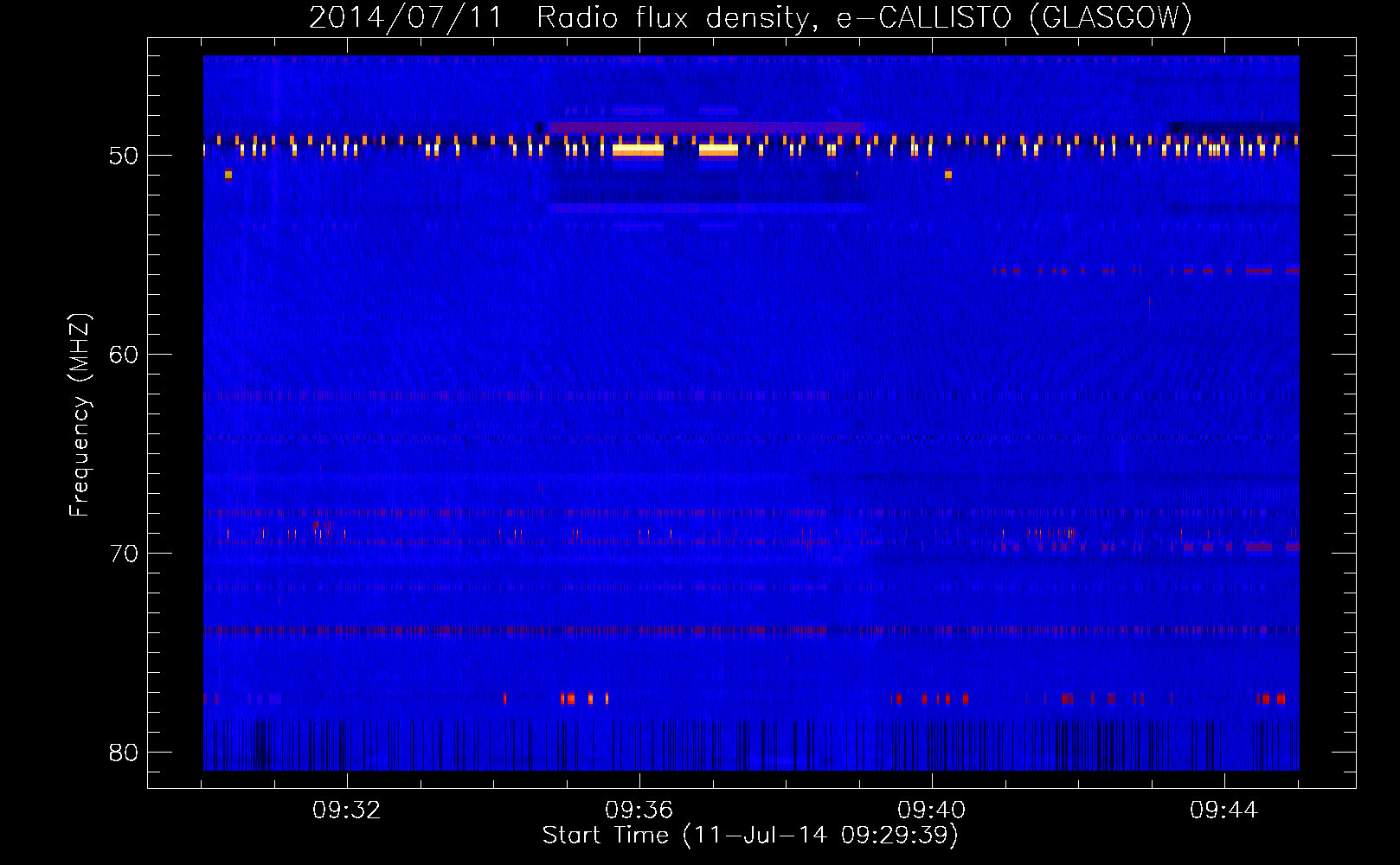Screen dimensions: 1400x865
Task: Click the 'Frequency (MHZ)' axis title
Action: 80,414
